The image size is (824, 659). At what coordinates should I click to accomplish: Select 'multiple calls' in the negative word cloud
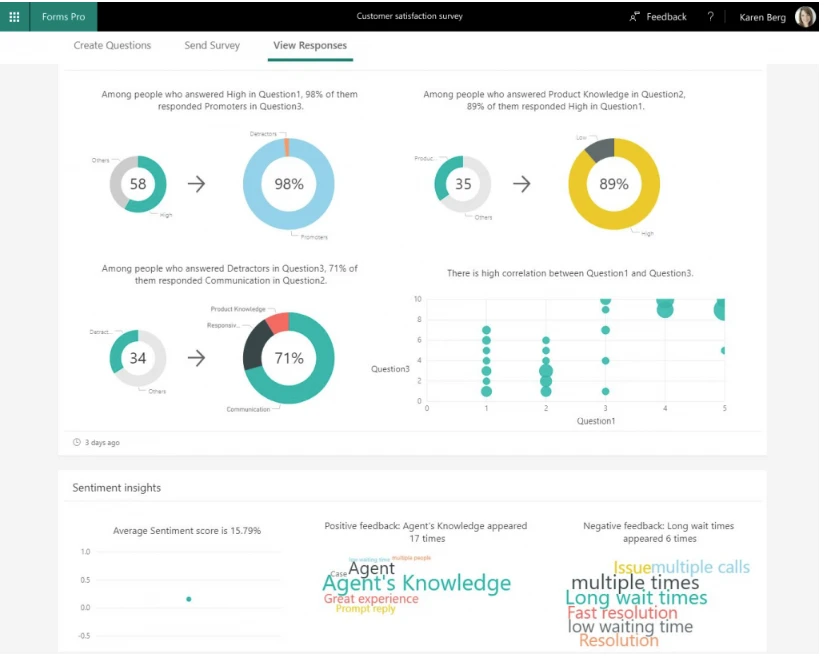coord(699,567)
